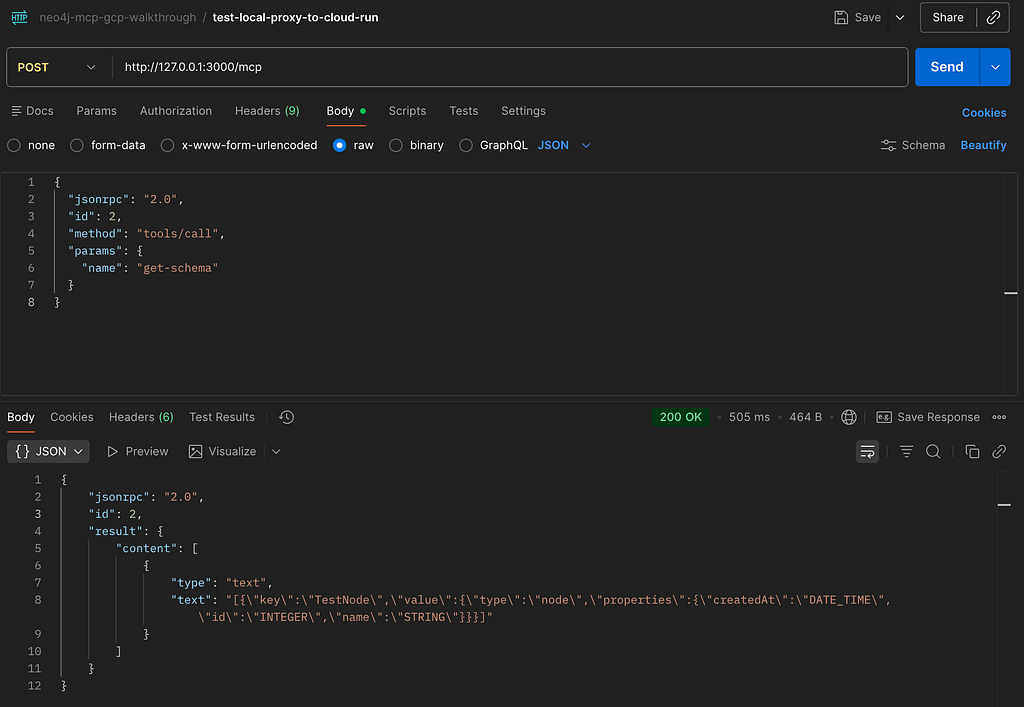Viewport: 1024px width, 707px height.
Task: Click the filter response icon
Action: 906,452
